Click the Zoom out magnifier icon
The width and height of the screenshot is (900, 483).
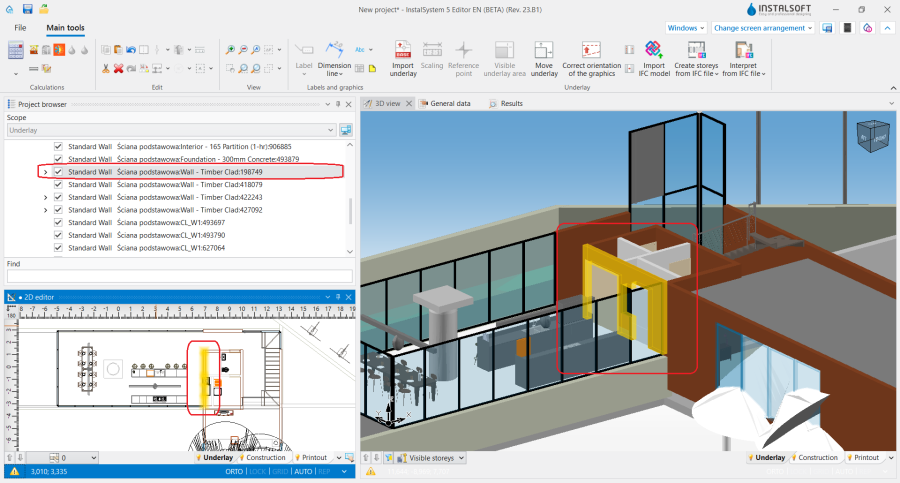[x=243, y=50]
